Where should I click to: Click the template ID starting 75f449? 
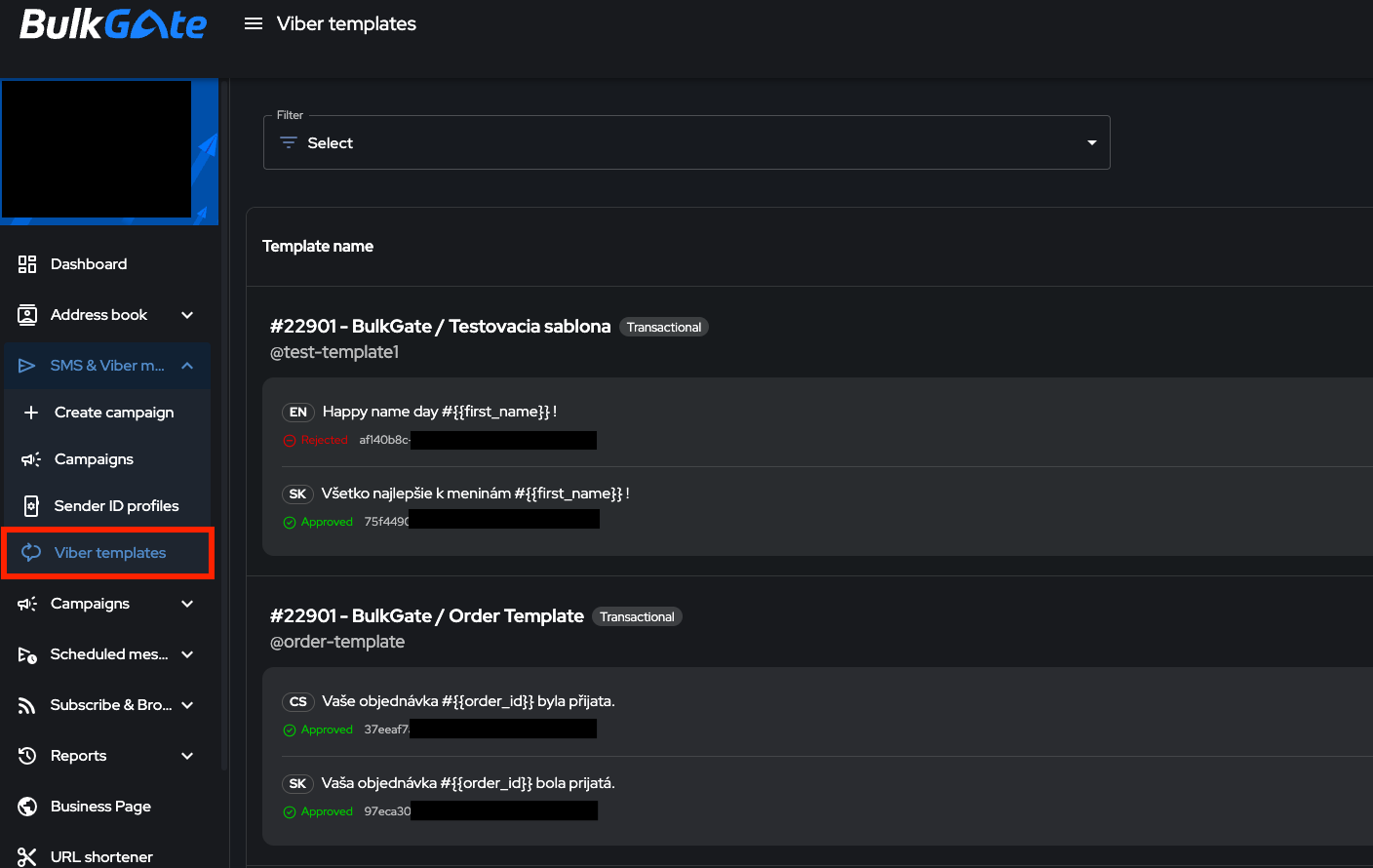(x=387, y=523)
